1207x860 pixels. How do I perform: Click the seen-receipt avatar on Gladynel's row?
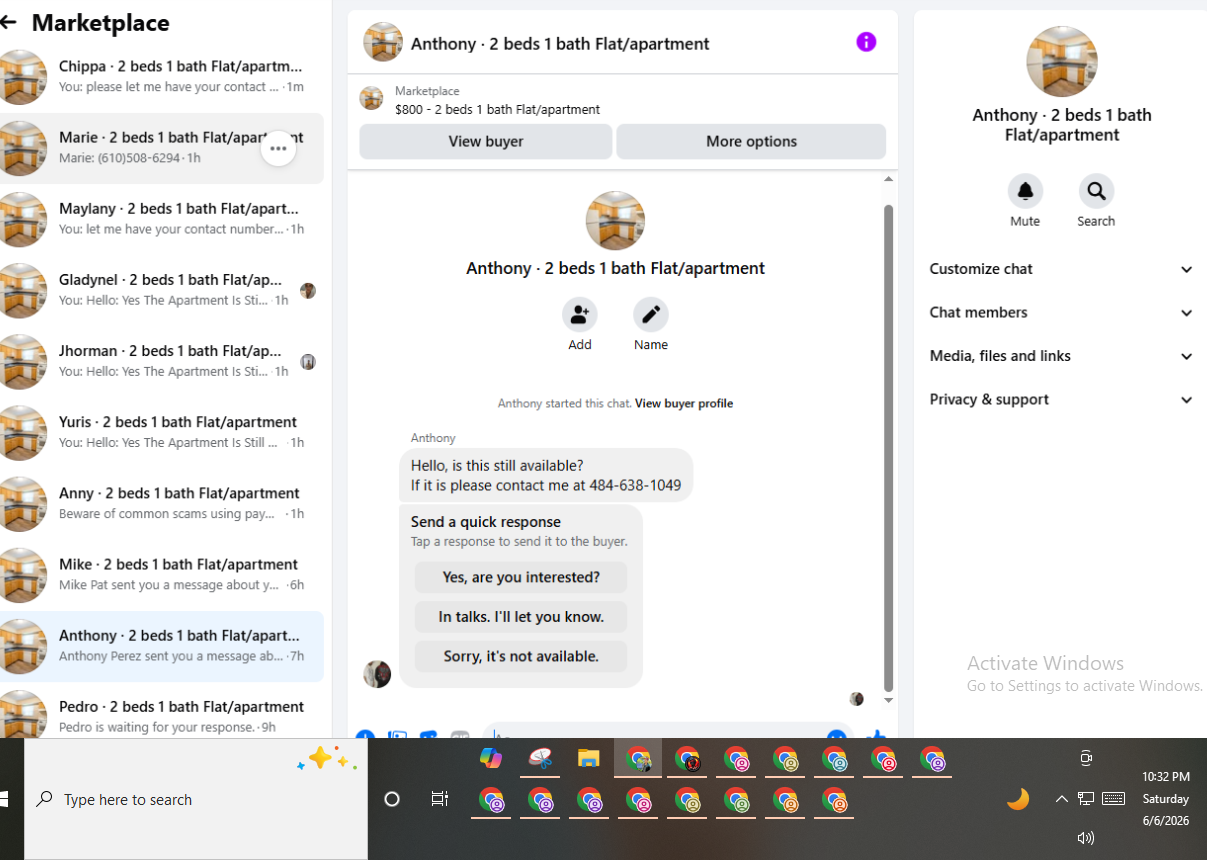308,291
